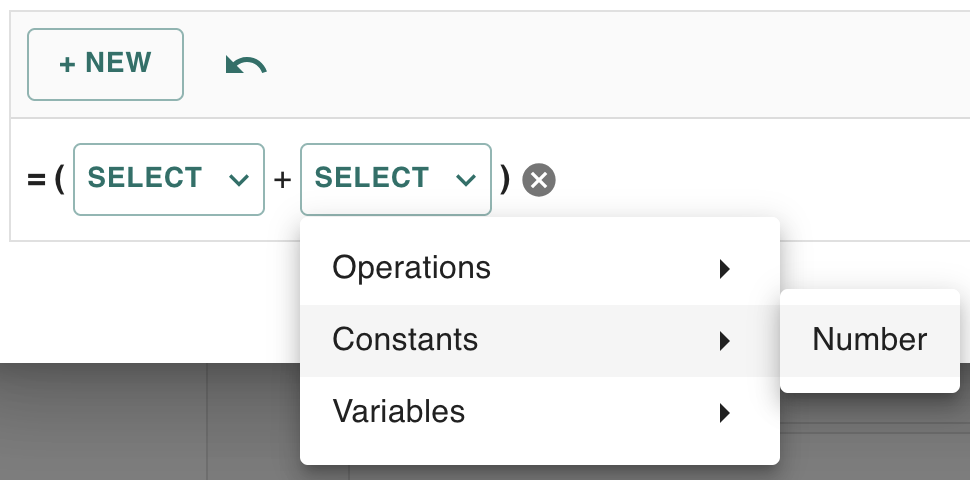Choose Operations from the popup menu
The image size is (970, 480).
pyautogui.click(x=411, y=268)
